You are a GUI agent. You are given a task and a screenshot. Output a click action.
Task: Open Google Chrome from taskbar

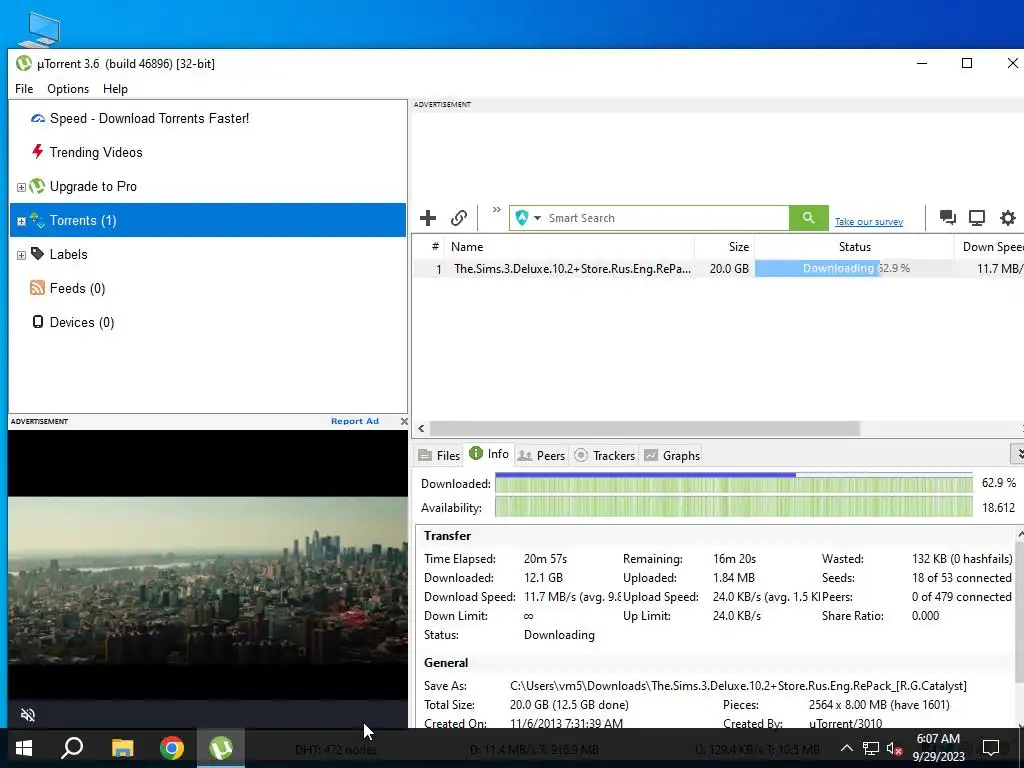click(x=172, y=748)
